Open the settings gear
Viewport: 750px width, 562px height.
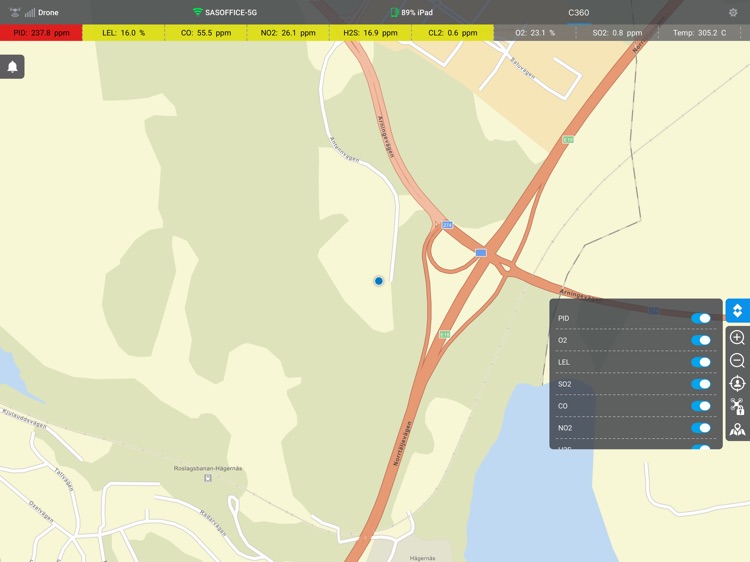click(733, 12)
